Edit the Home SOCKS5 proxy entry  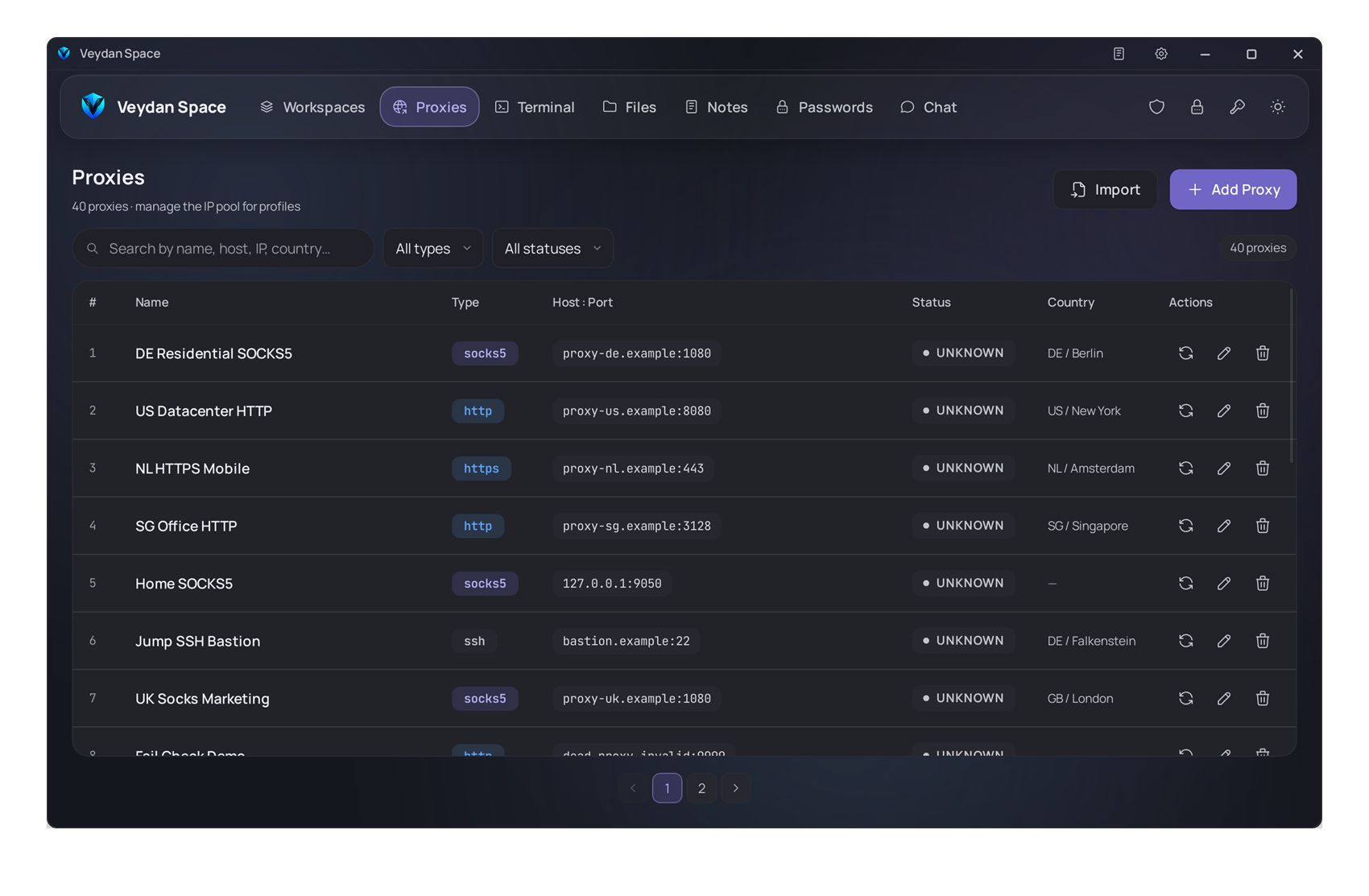1224,584
